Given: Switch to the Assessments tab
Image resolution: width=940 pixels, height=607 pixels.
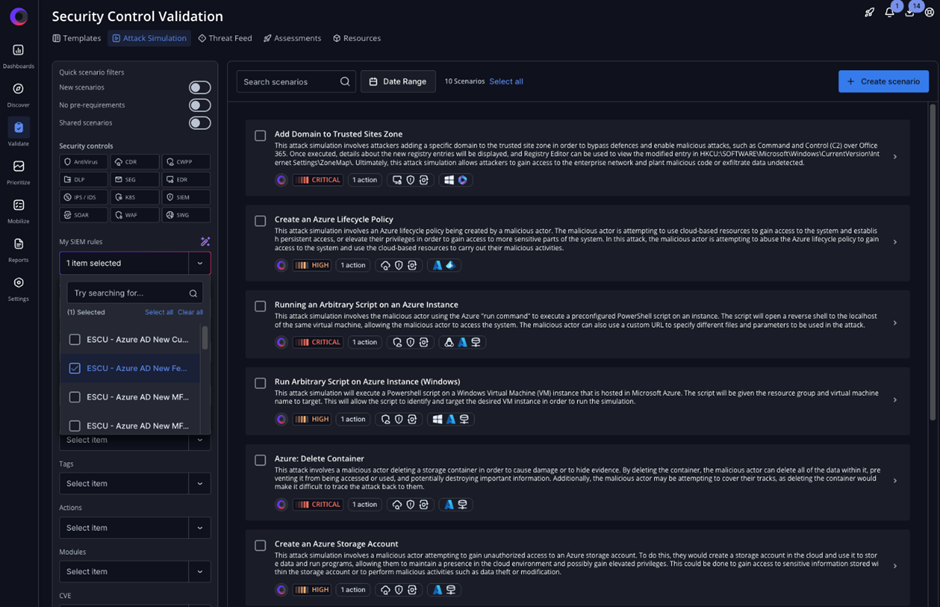Looking at the screenshot, I should [292, 38].
